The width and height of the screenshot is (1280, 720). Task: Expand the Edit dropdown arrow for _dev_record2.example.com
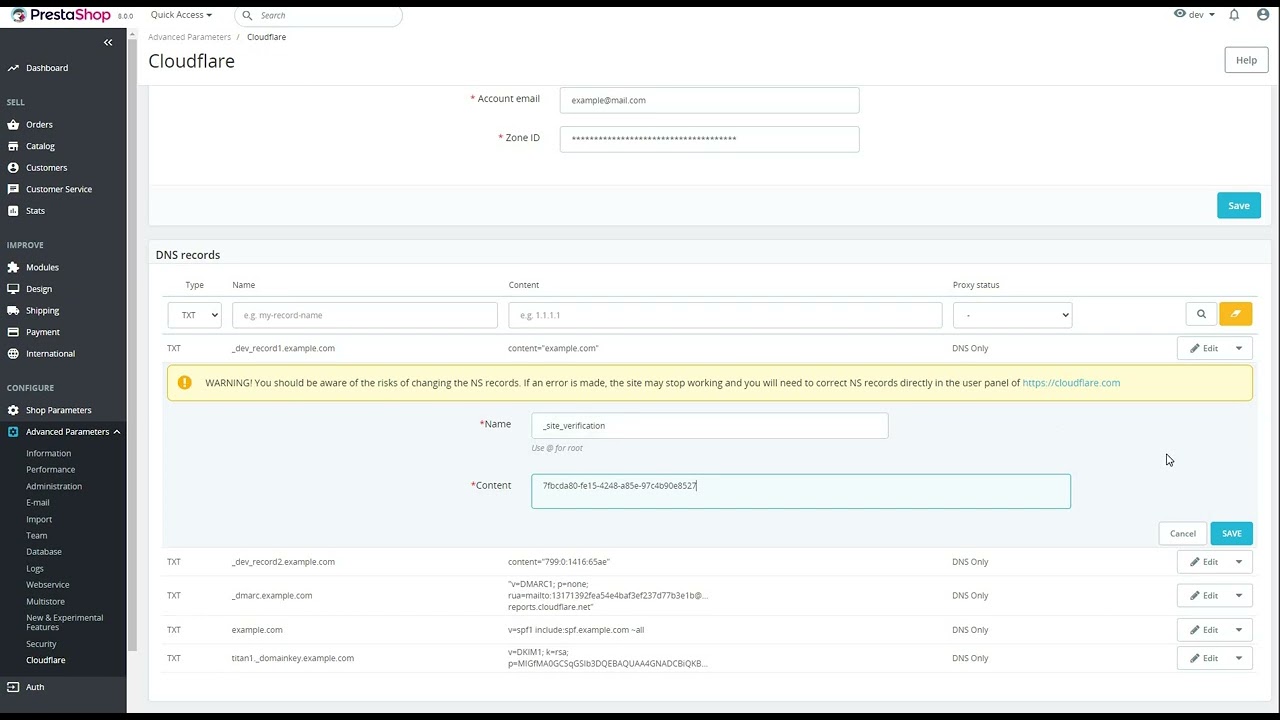tap(1239, 562)
